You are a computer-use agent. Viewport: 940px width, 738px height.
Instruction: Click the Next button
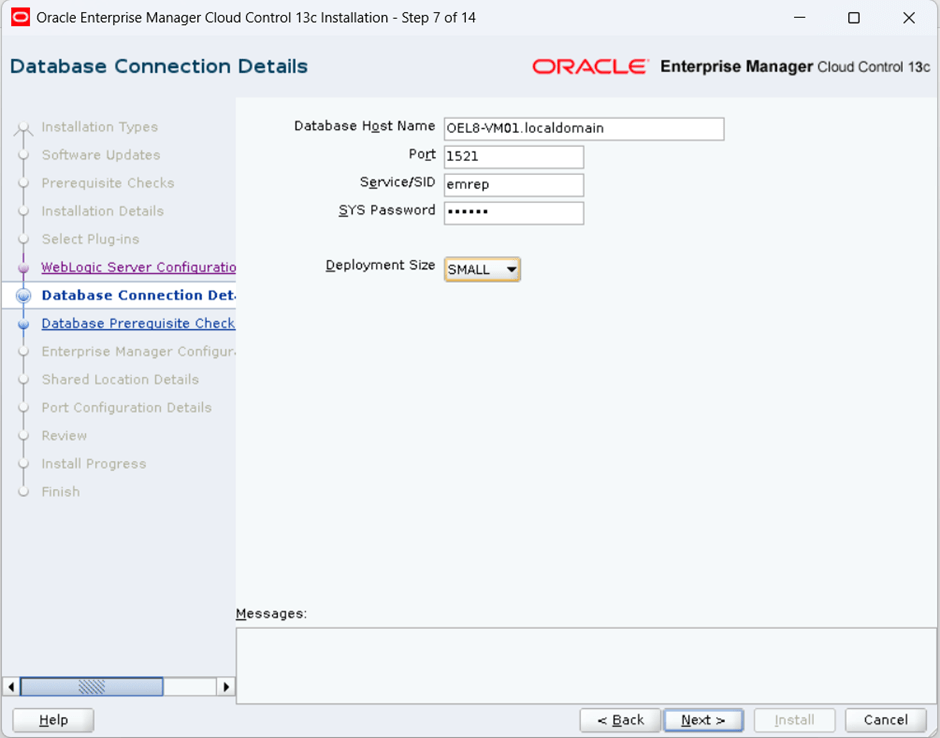(x=702, y=720)
